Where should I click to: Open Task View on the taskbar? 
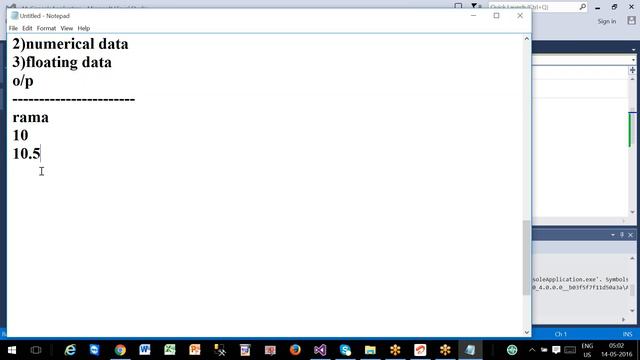pyautogui.click(x=36, y=350)
